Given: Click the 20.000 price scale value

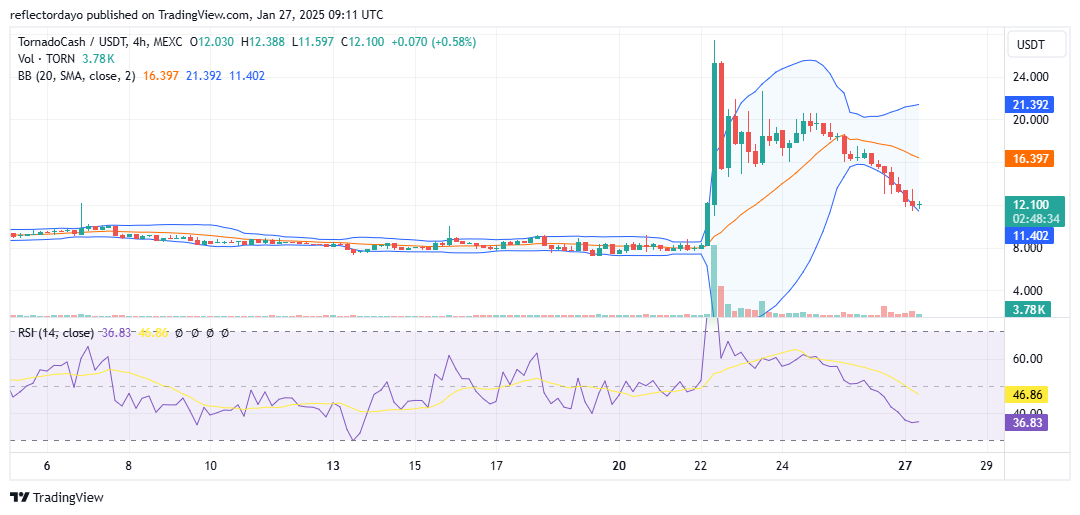Looking at the screenshot, I should [1031, 119].
